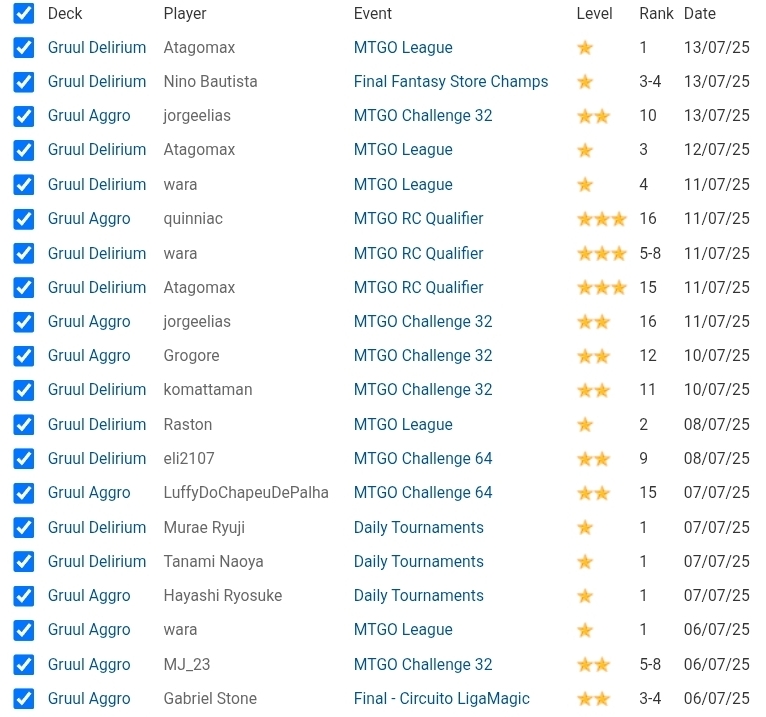Click the Level column header
Screen dimensions: 766x717
[595, 14]
